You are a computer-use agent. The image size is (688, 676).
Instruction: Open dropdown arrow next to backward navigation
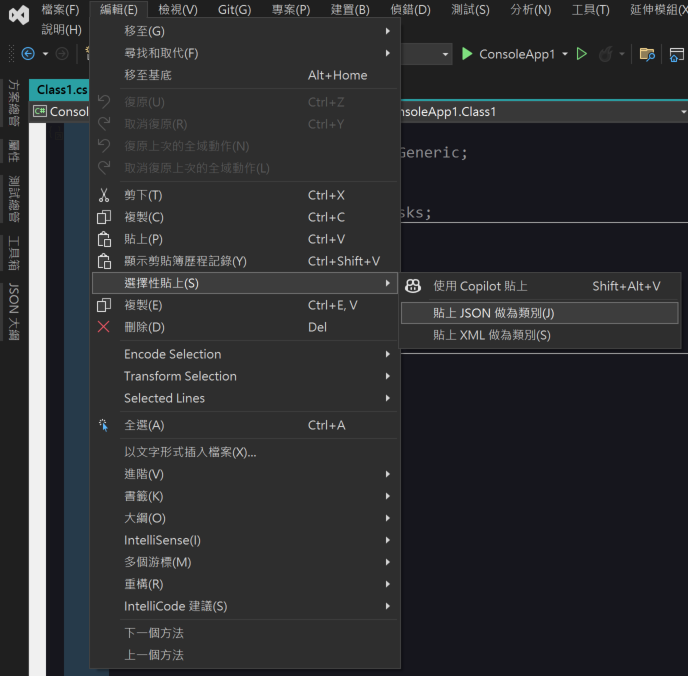(45, 54)
